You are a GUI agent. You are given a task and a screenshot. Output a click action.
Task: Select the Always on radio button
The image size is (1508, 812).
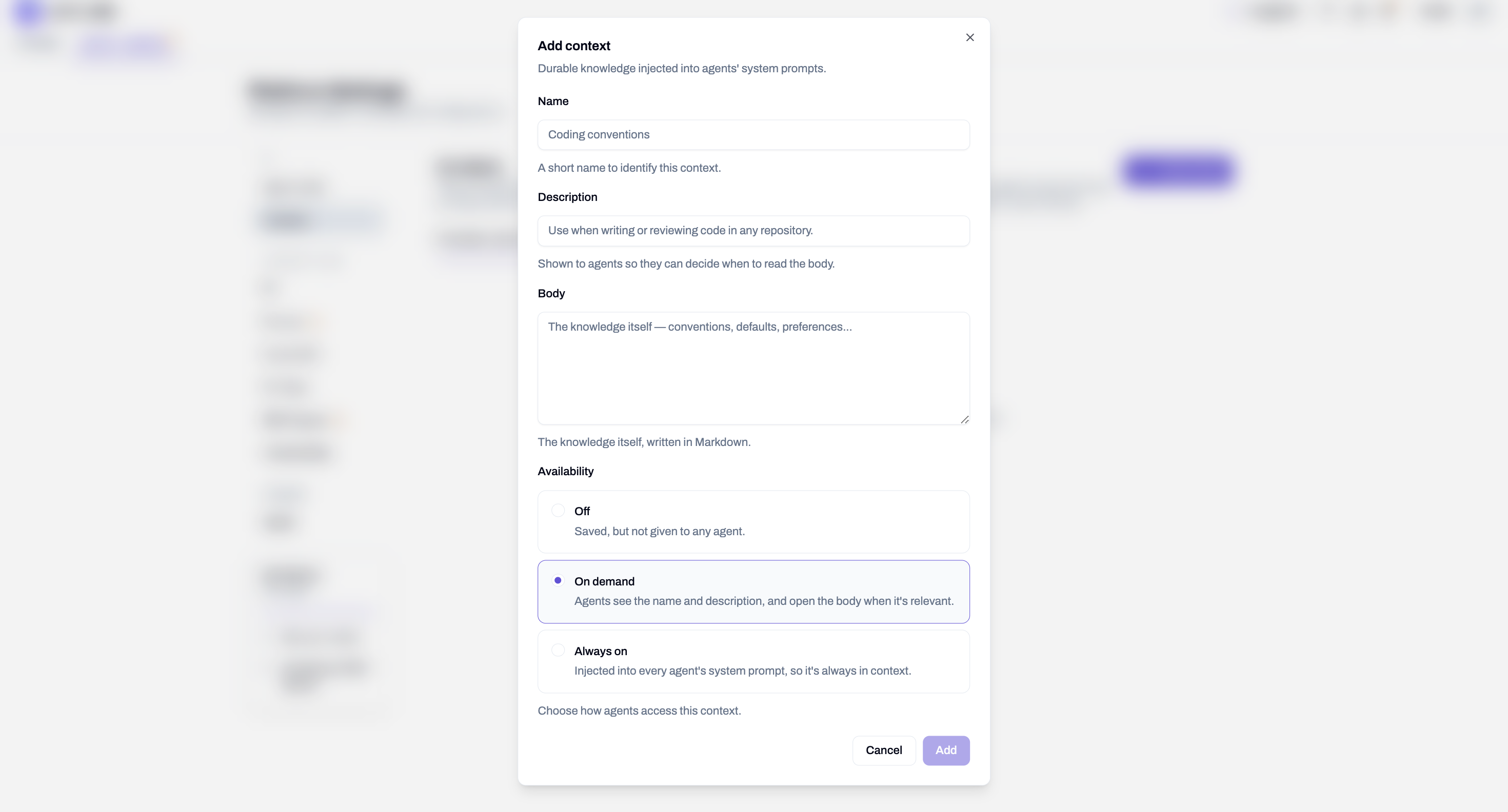(558, 650)
